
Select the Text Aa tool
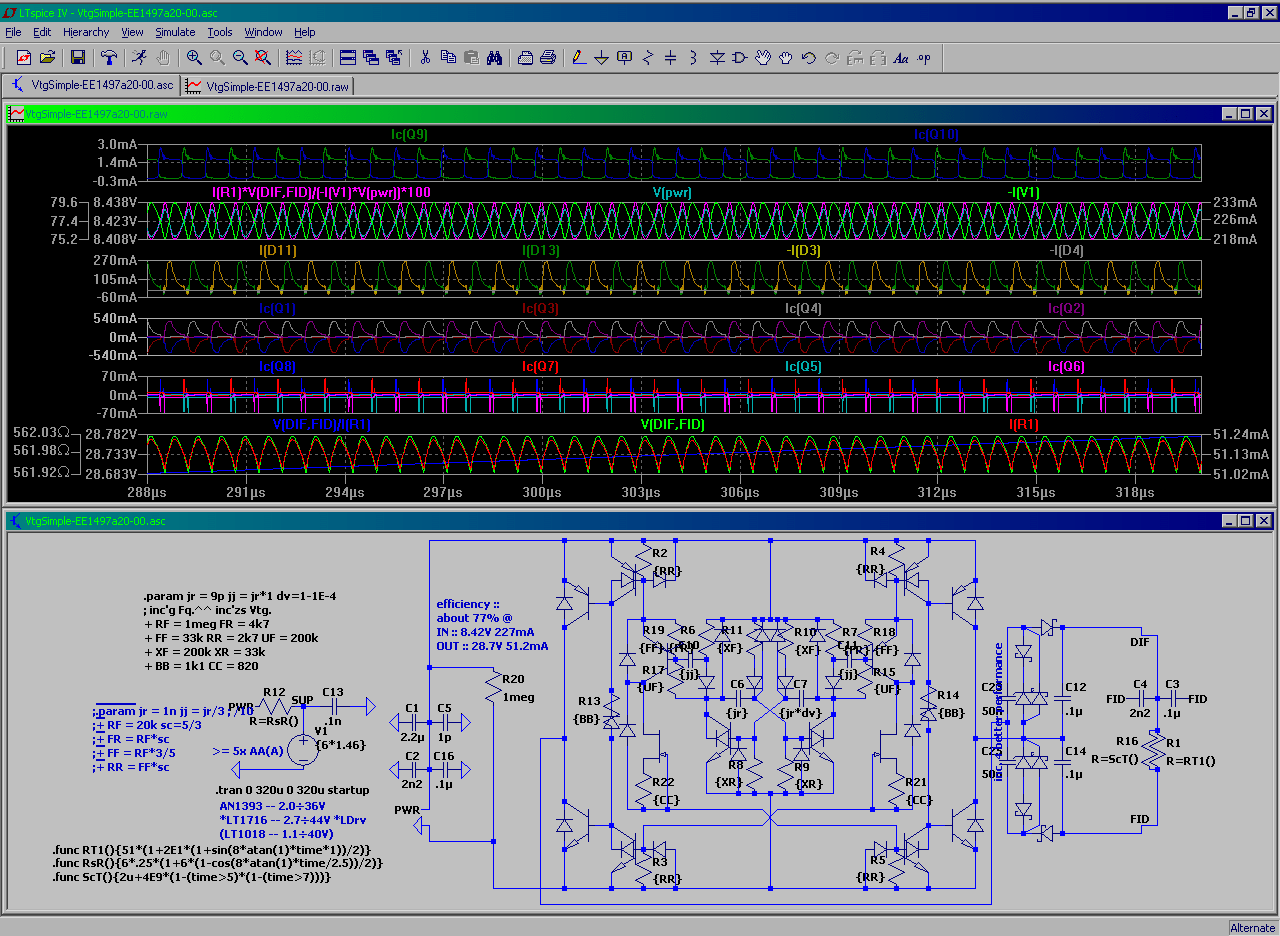[x=900, y=58]
